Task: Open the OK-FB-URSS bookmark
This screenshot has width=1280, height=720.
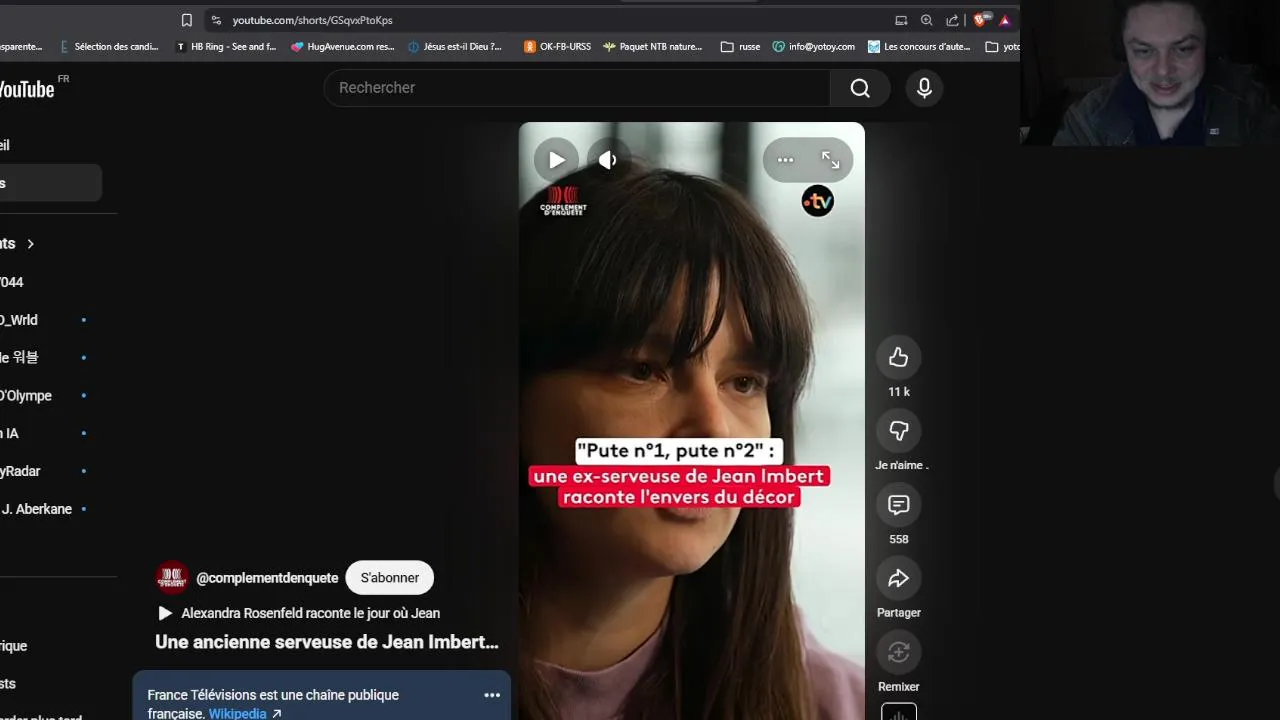Action: [x=557, y=46]
